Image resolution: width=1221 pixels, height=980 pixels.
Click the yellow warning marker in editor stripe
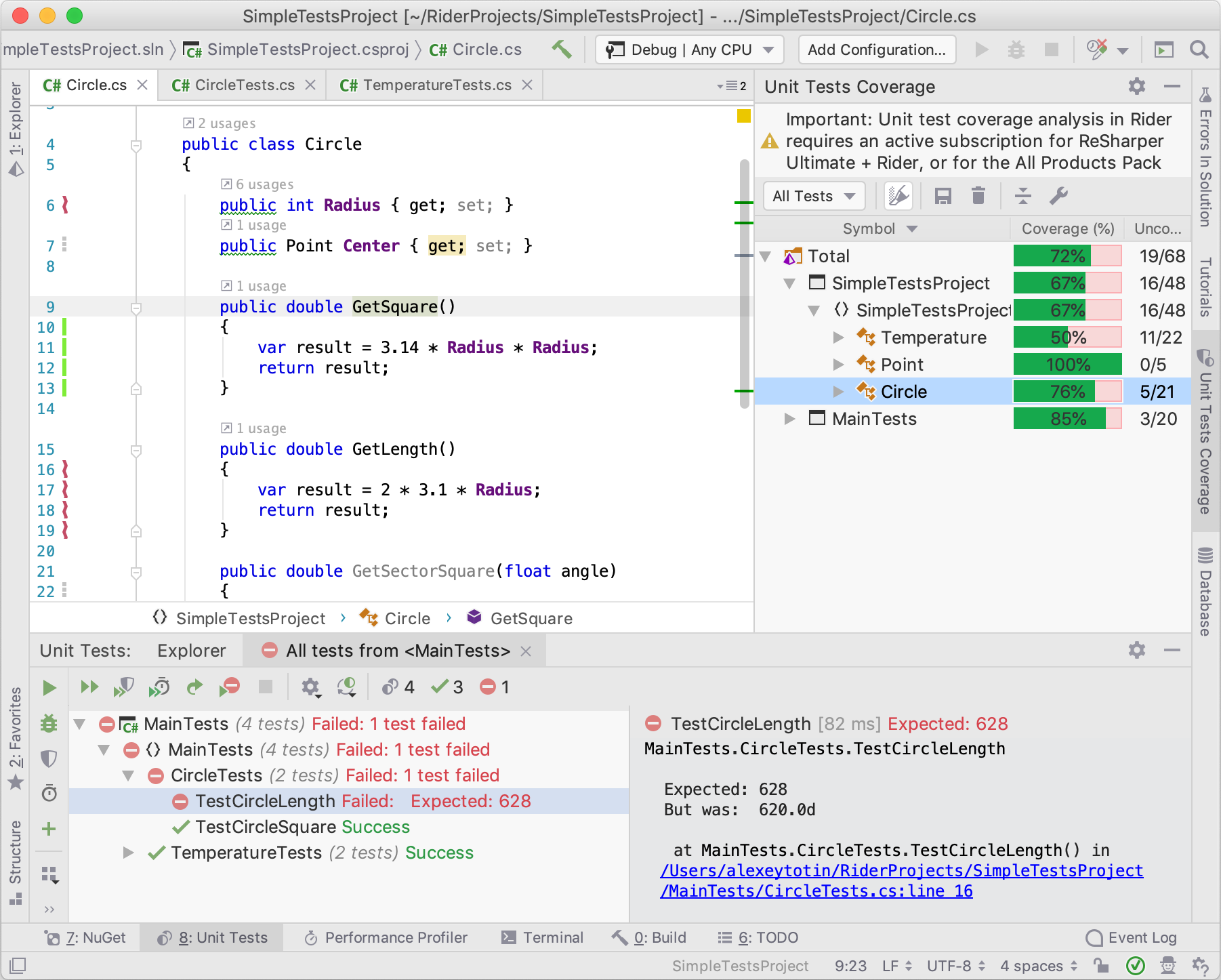point(743,116)
